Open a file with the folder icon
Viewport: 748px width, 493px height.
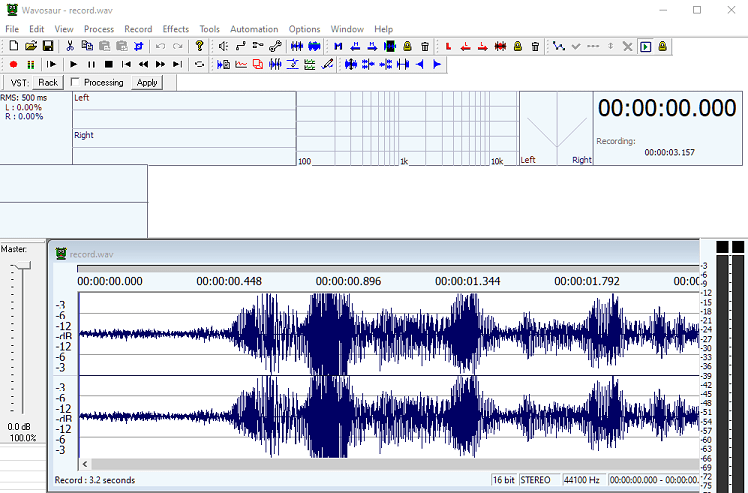click(31, 46)
